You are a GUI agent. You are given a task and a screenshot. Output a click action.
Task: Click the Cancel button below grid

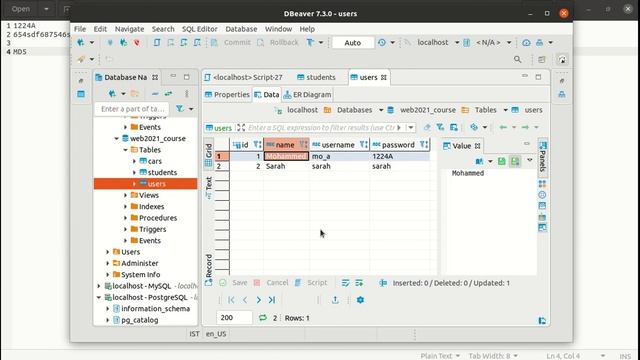click(x=271, y=283)
